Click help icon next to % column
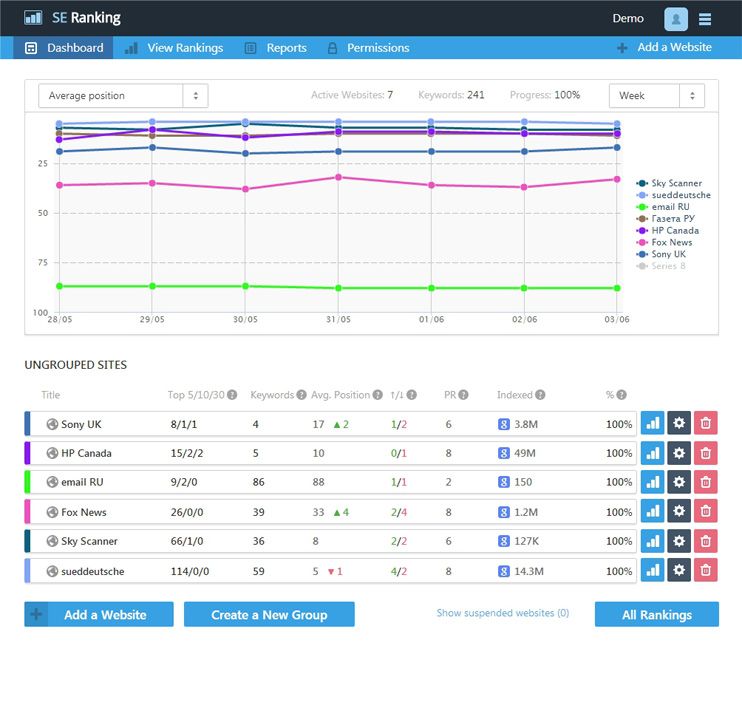This screenshot has height=714, width=742. click(x=621, y=395)
